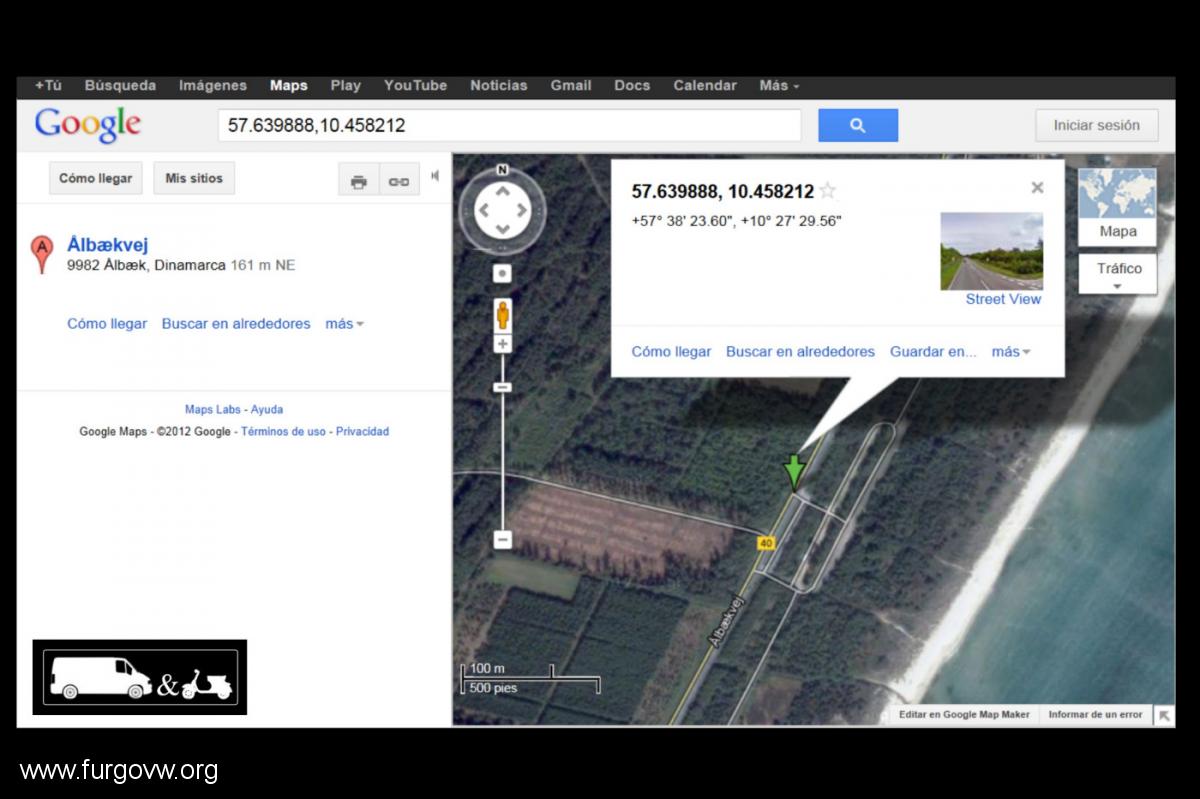
Task: Open Gmail in top bar
Action: [571, 85]
